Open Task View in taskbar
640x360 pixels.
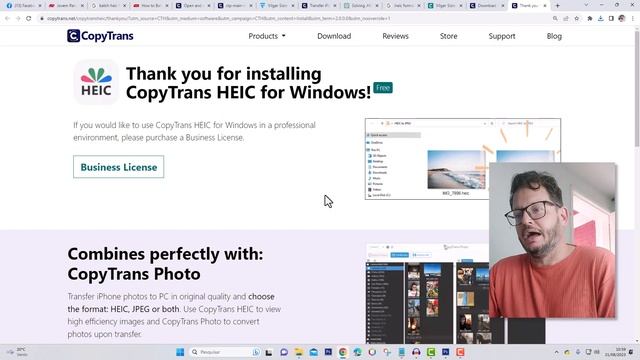click(269, 352)
